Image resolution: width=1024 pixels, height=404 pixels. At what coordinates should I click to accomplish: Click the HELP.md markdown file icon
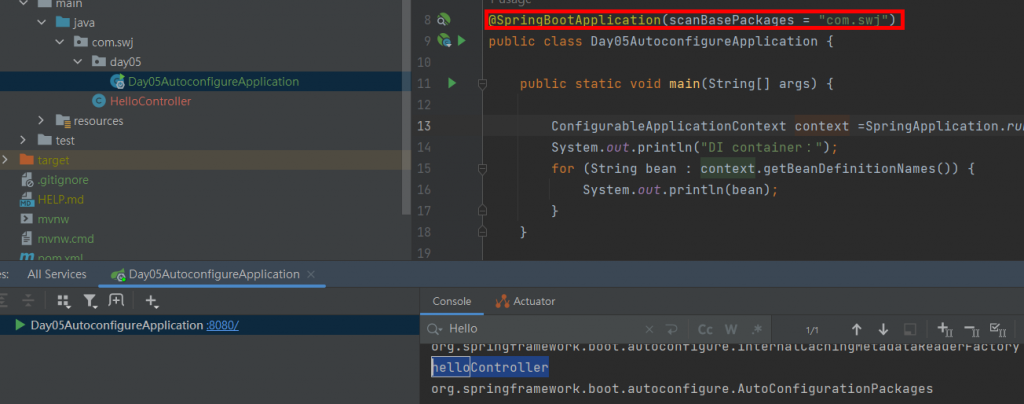[27, 199]
